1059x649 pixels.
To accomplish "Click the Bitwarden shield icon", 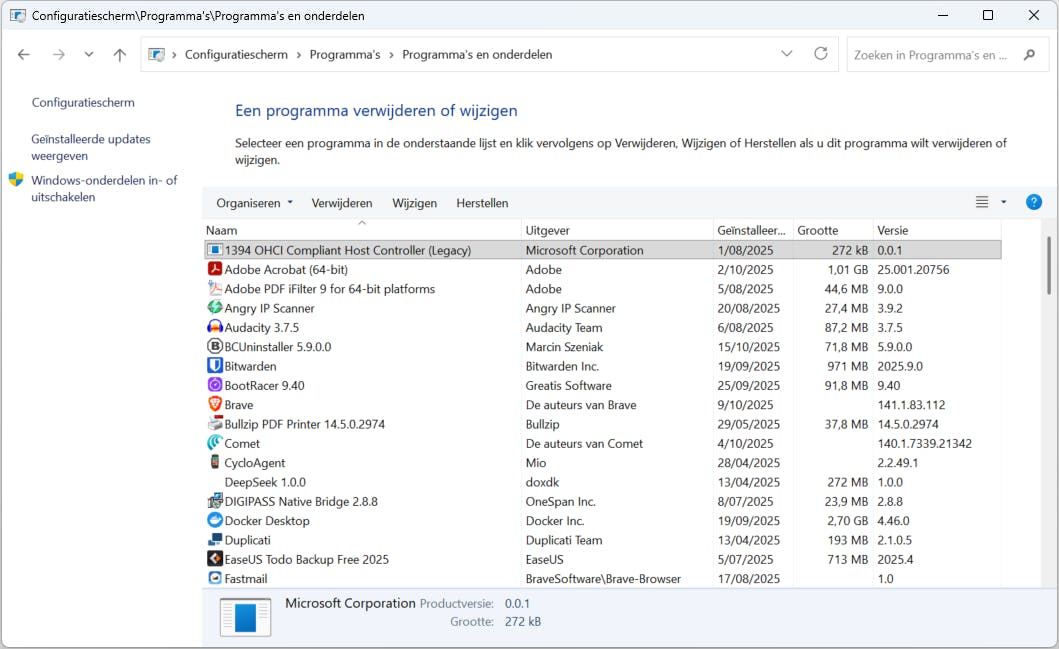I will pyautogui.click(x=215, y=365).
